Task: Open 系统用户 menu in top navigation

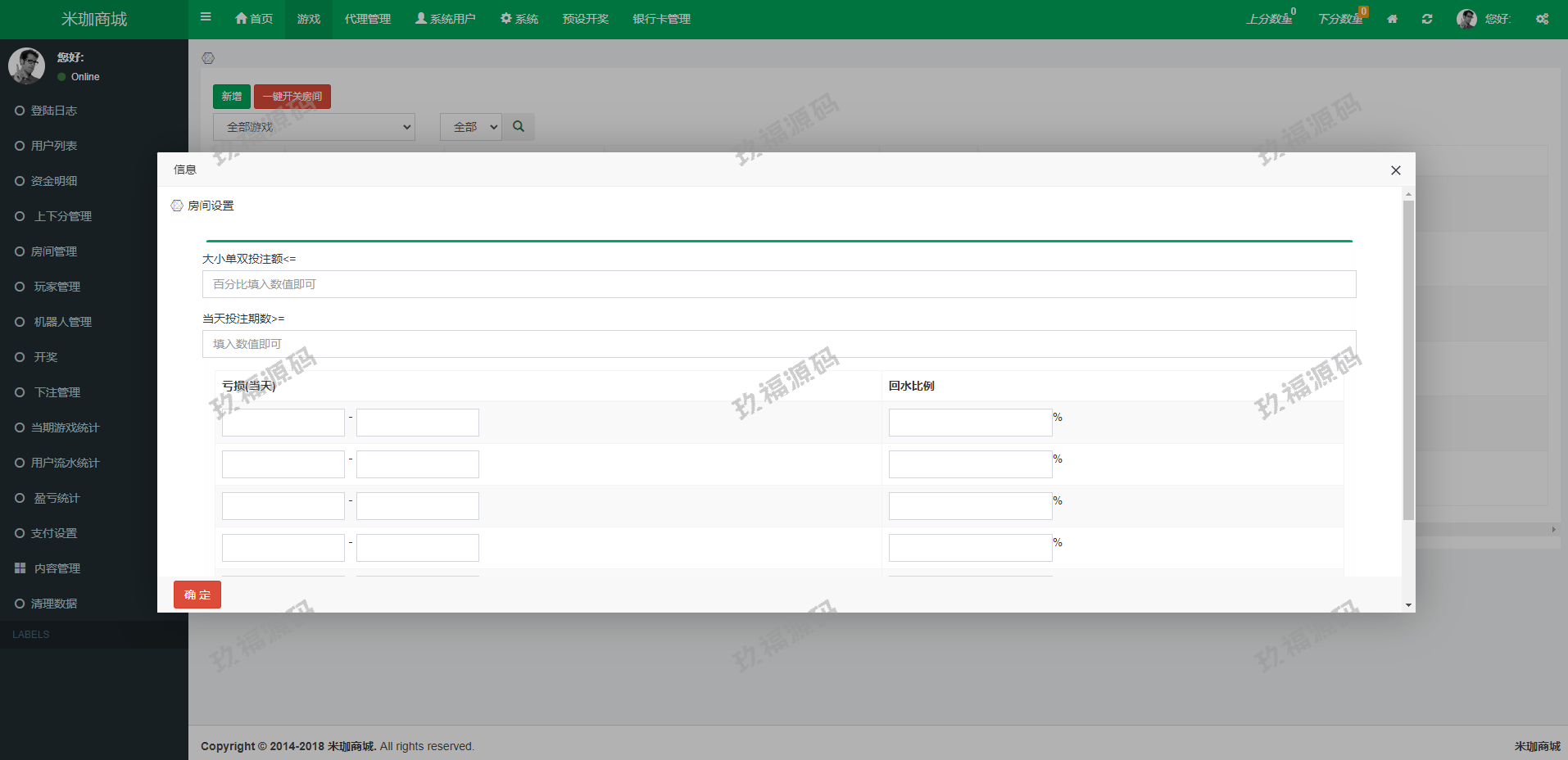Action: pyautogui.click(x=445, y=19)
